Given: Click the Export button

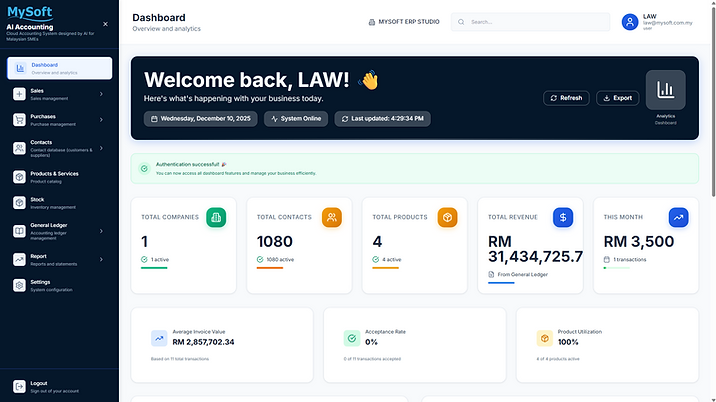Looking at the screenshot, I should (x=618, y=98).
